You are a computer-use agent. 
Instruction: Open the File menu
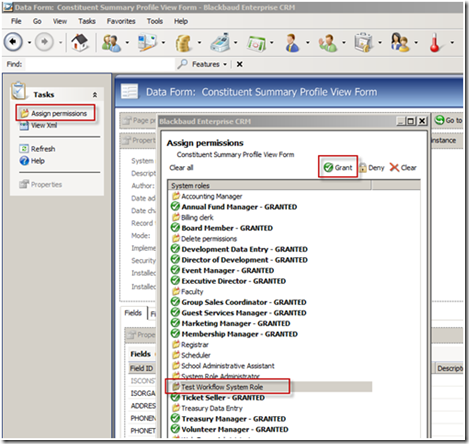pos(16,21)
